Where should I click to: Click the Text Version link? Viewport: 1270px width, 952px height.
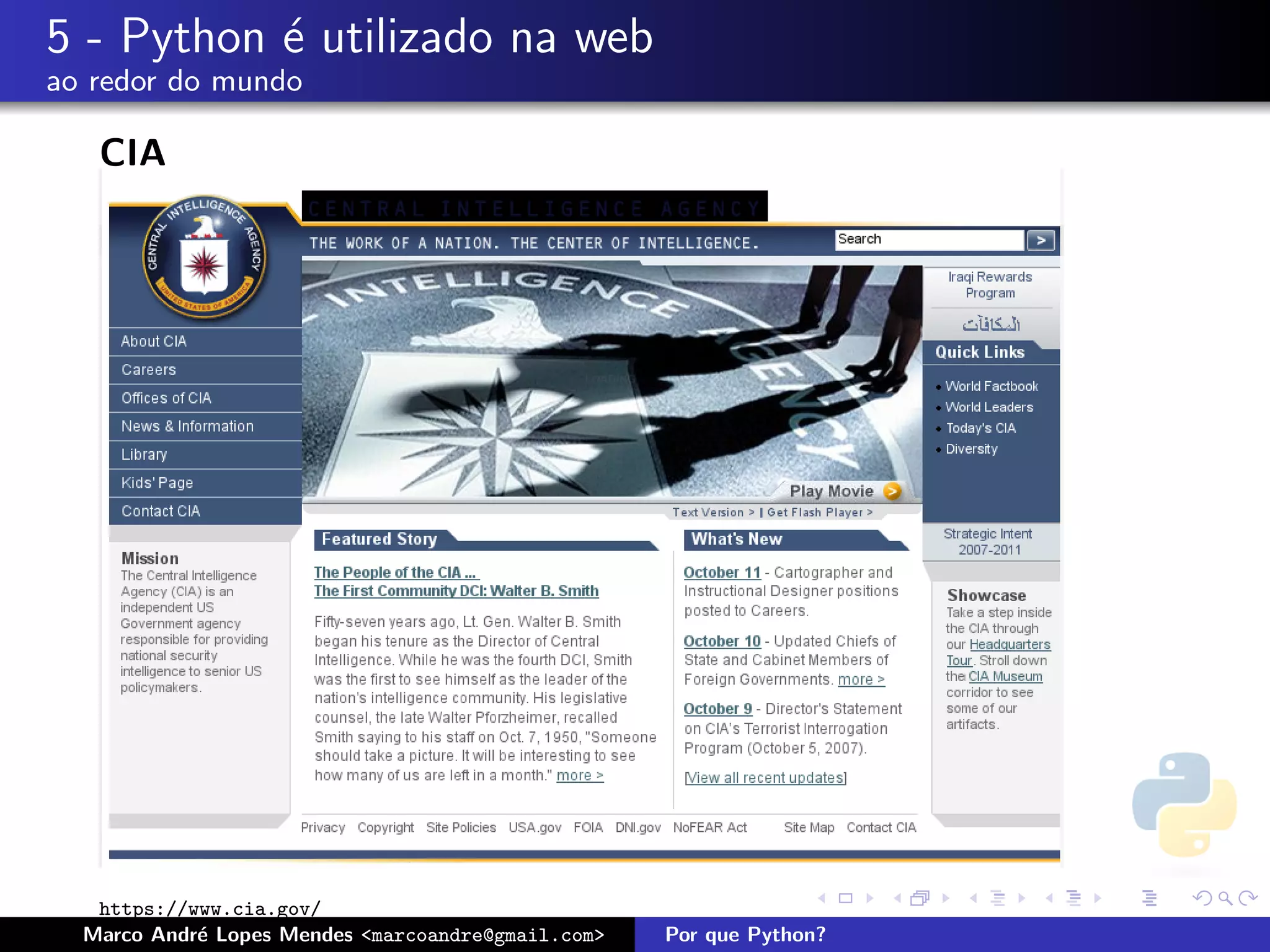(x=714, y=513)
